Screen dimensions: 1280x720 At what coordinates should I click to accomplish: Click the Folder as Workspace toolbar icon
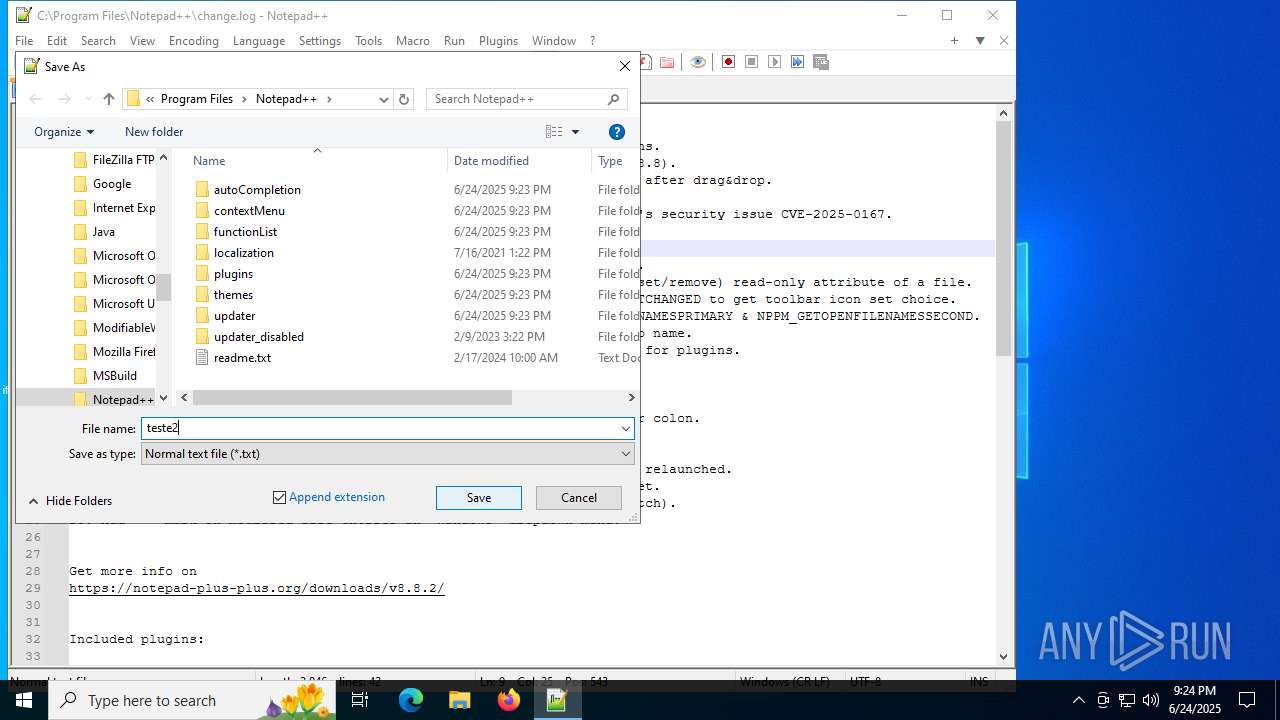pos(667,62)
